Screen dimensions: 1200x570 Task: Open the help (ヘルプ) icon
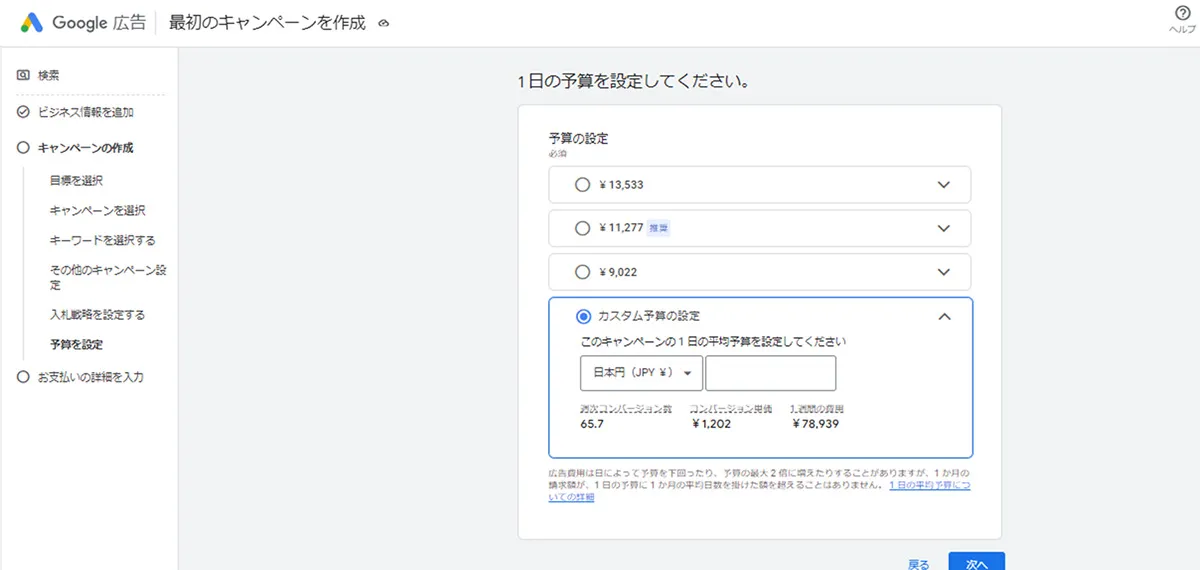[x=1182, y=13]
